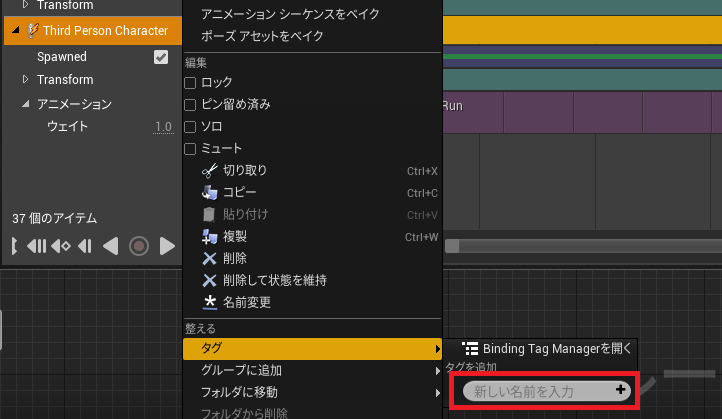722x419 pixels.
Task: Click the Third Person Character actor icon
Action: click(x=32, y=30)
